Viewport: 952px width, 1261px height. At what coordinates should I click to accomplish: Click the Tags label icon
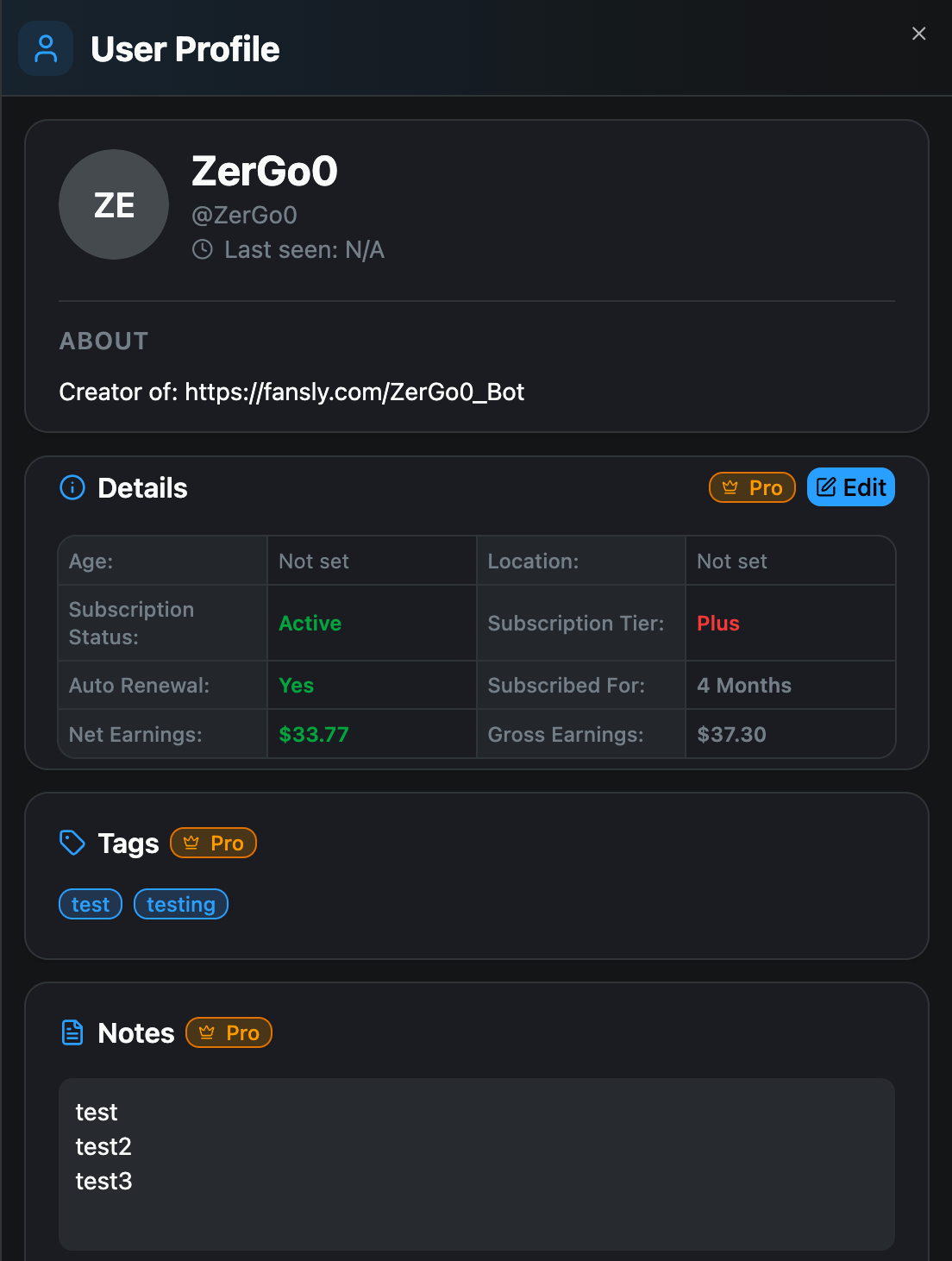point(72,843)
